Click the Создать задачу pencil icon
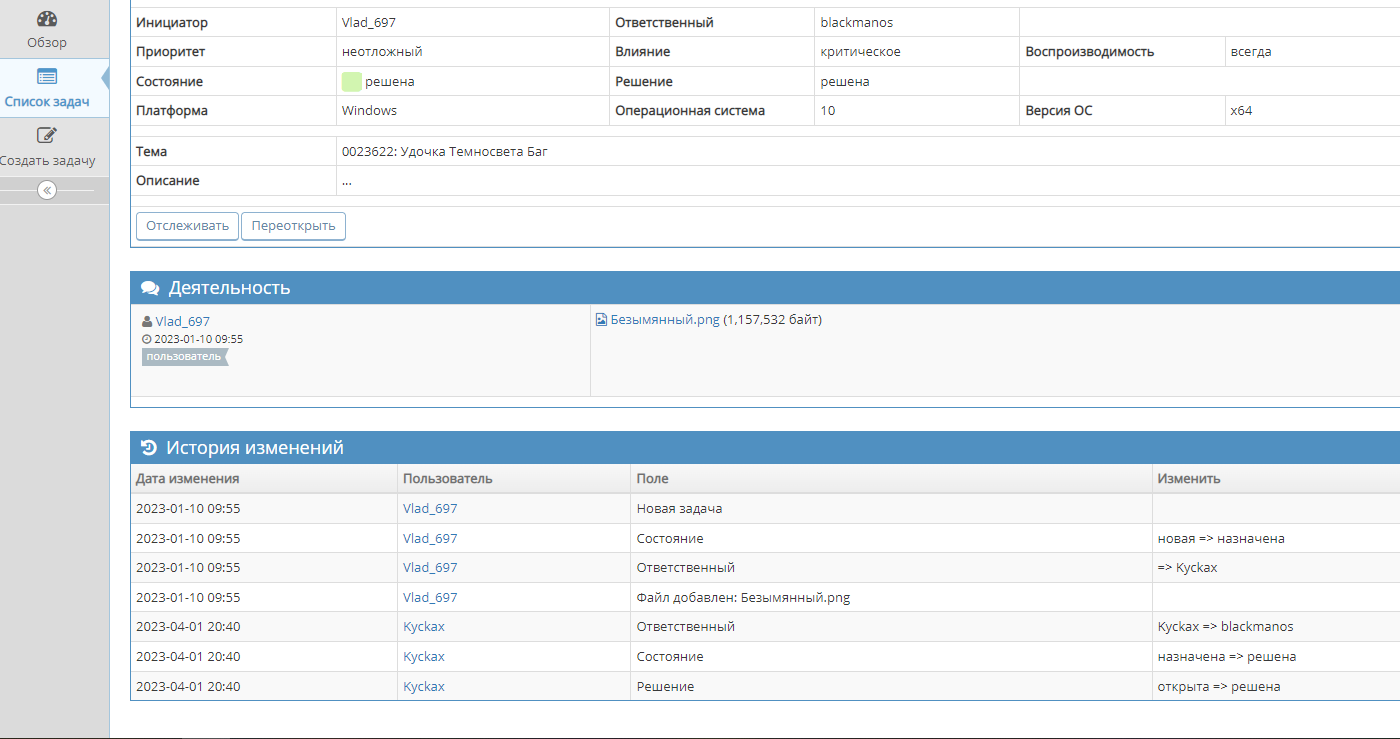This screenshot has width=1400, height=739. 47,136
